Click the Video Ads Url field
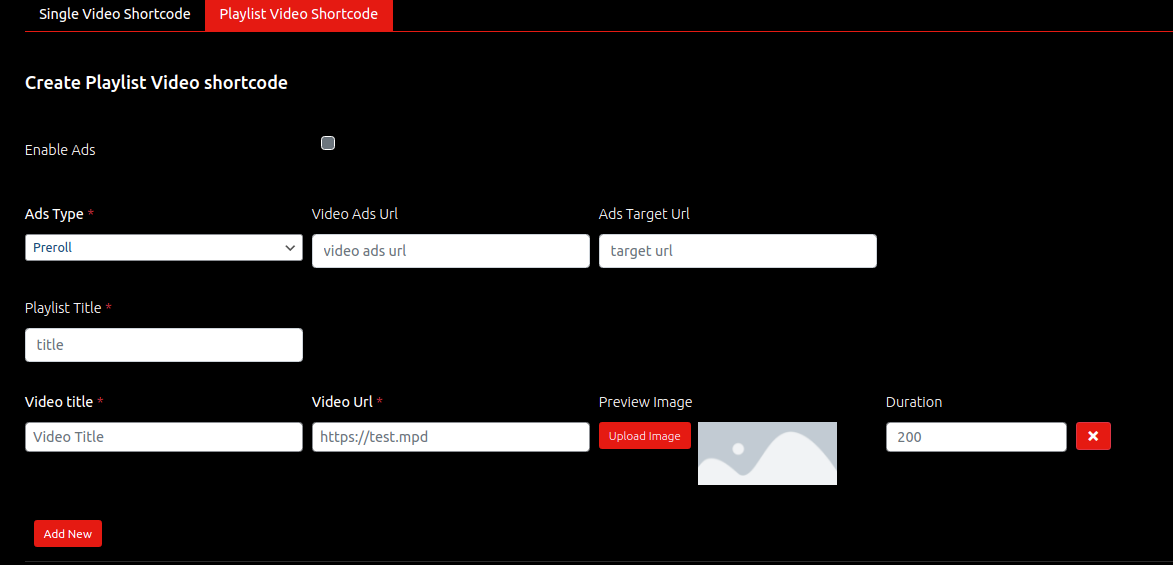This screenshot has height=565, width=1173. coord(450,251)
